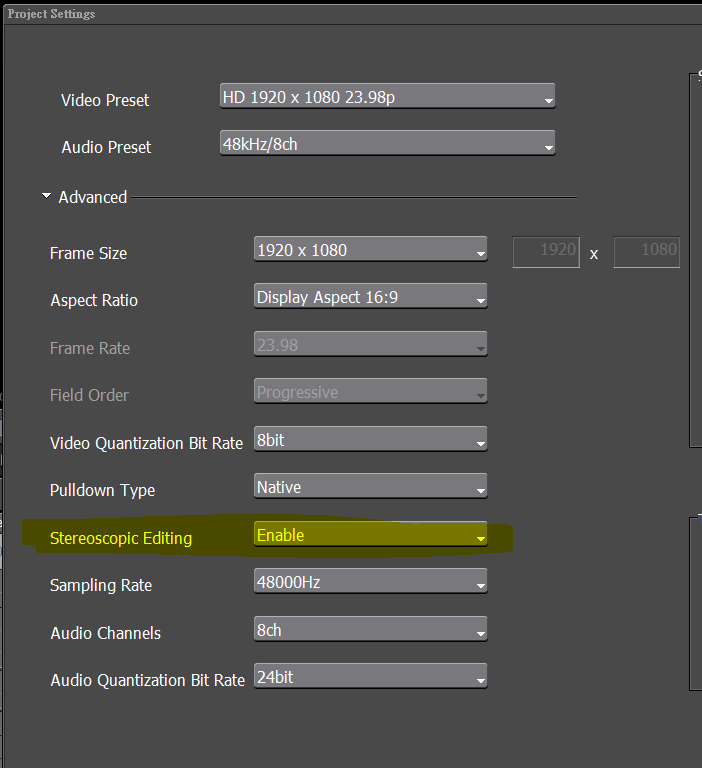
Task: Open the Sampling Rate dropdown
Action: [370, 583]
